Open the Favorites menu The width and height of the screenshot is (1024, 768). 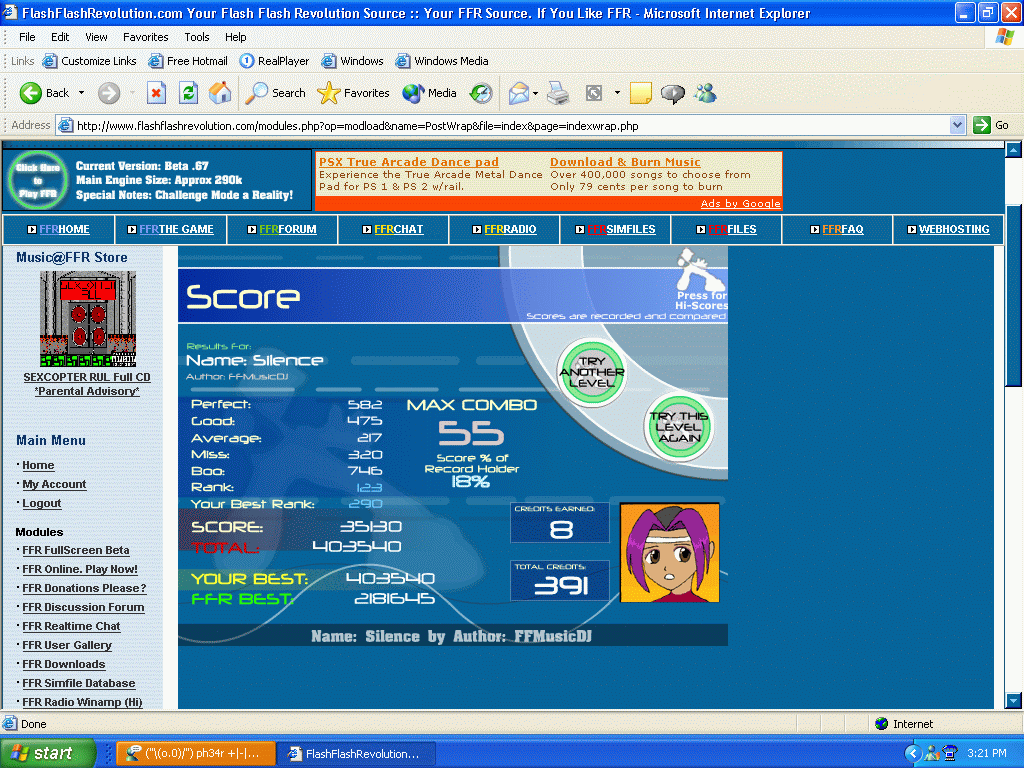tap(146, 37)
